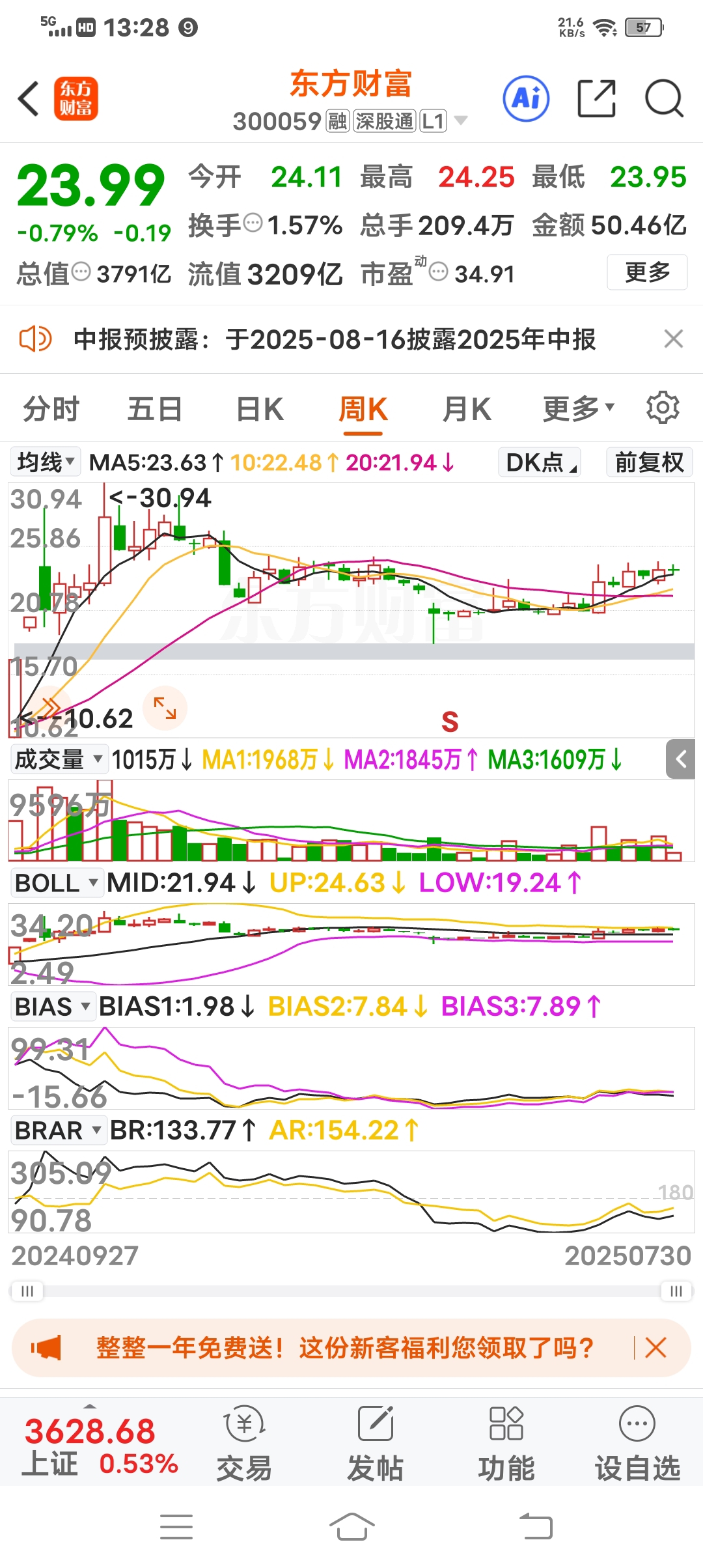
Task: Tap the orange double-arrow chart icon
Action: click(50, 707)
